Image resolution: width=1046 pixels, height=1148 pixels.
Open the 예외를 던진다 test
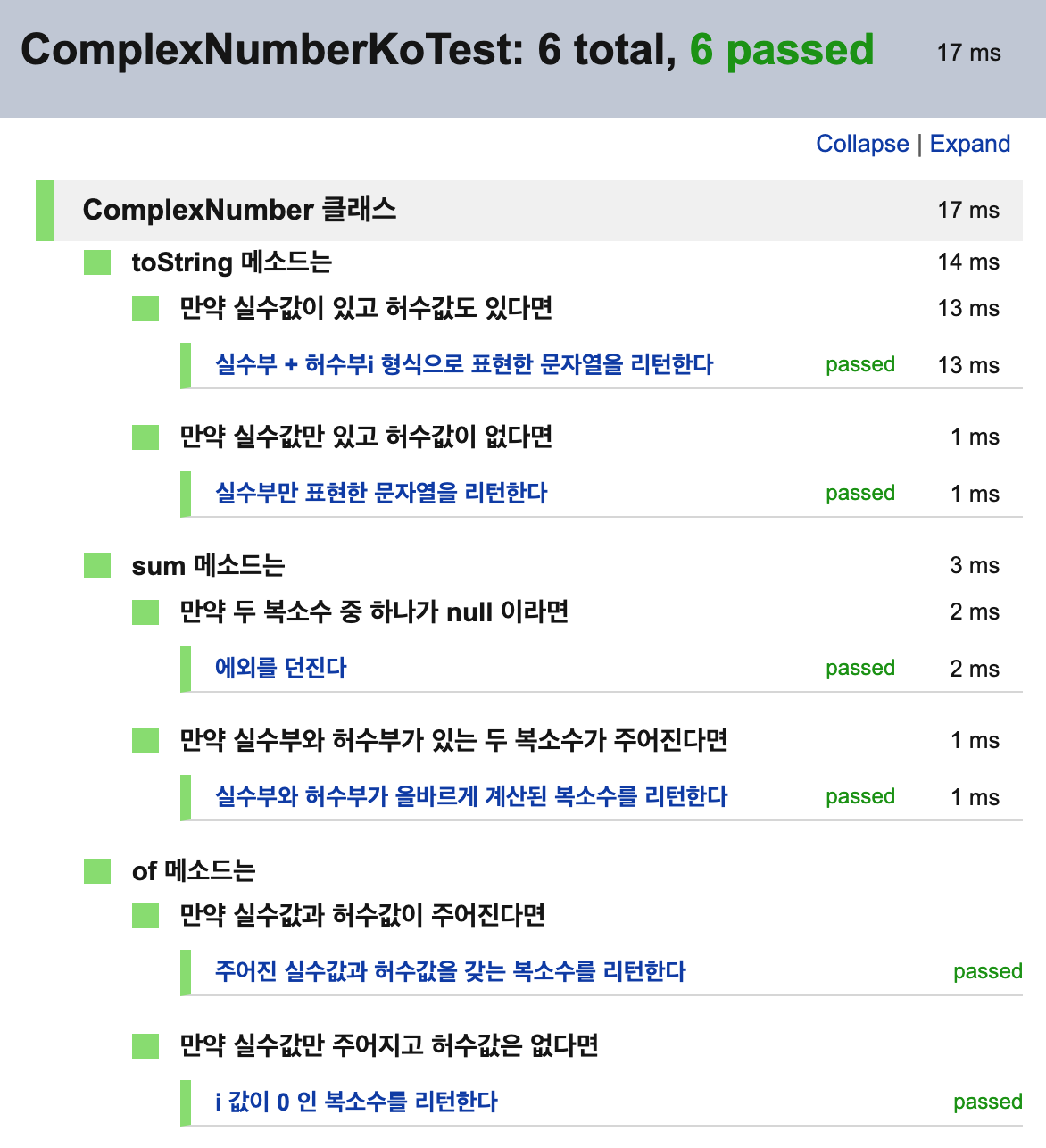(280, 668)
